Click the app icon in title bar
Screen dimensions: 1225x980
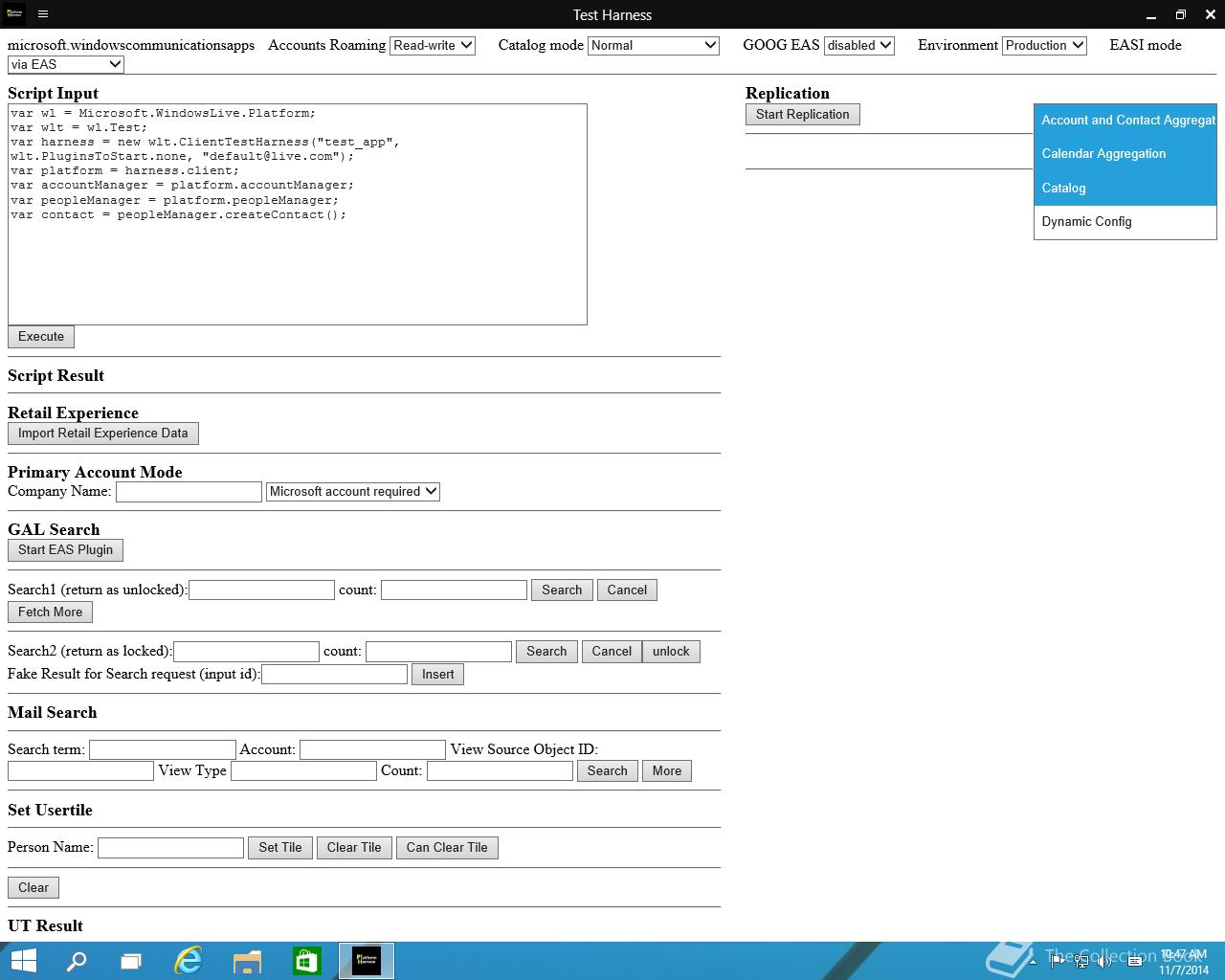[14, 14]
